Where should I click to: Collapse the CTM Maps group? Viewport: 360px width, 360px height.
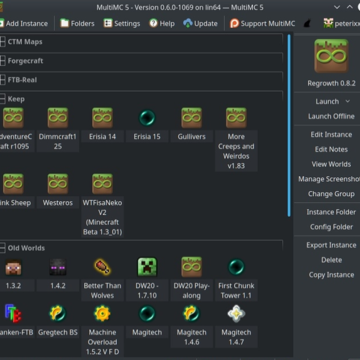pyautogui.click(x=3, y=42)
